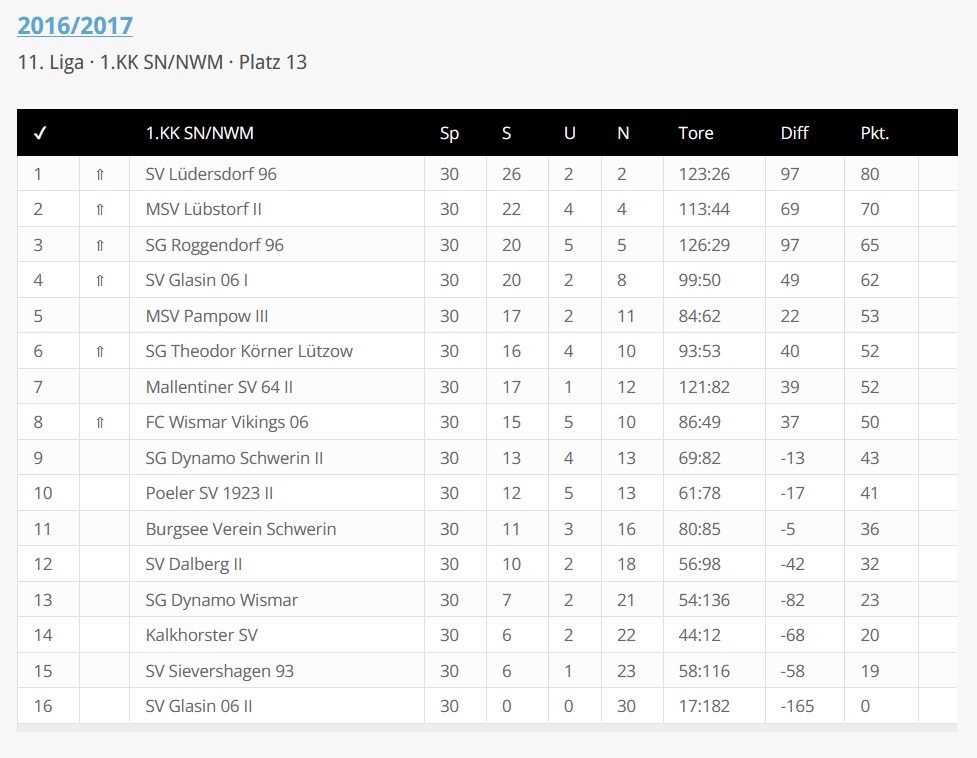Image resolution: width=977 pixels, height=758 pixels.
Task: Click the Sp column header
Action: tap(449, 133)
